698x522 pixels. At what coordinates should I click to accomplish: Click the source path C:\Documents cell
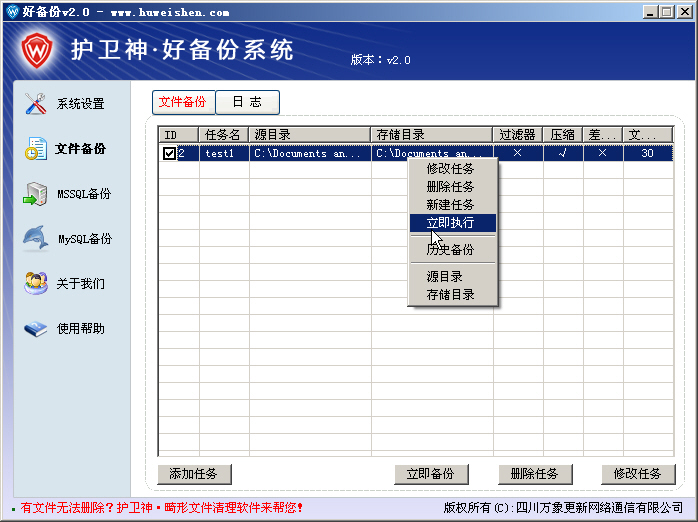[x=310, y=154]
